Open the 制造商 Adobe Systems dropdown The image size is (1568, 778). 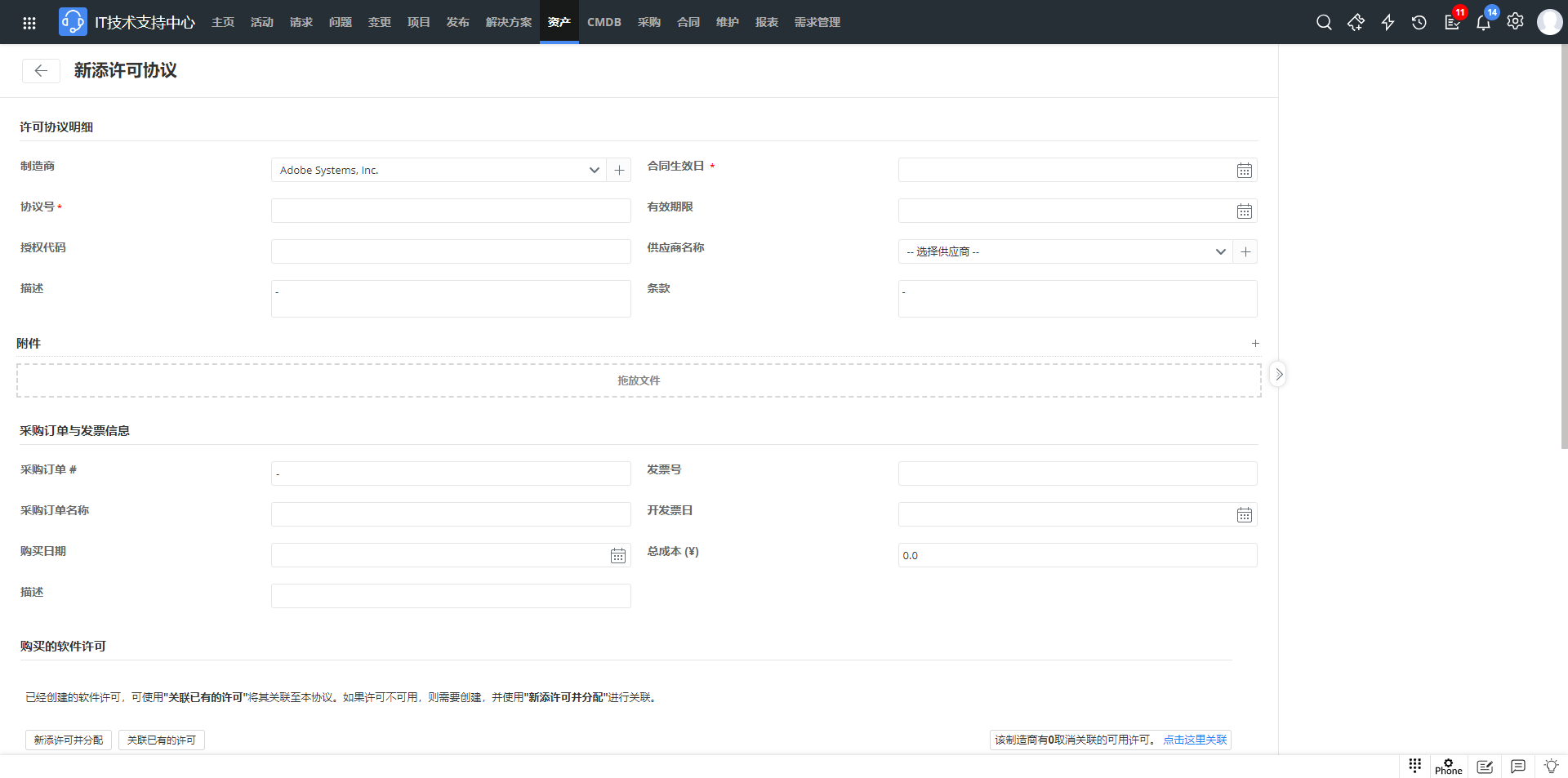[439, 170]
